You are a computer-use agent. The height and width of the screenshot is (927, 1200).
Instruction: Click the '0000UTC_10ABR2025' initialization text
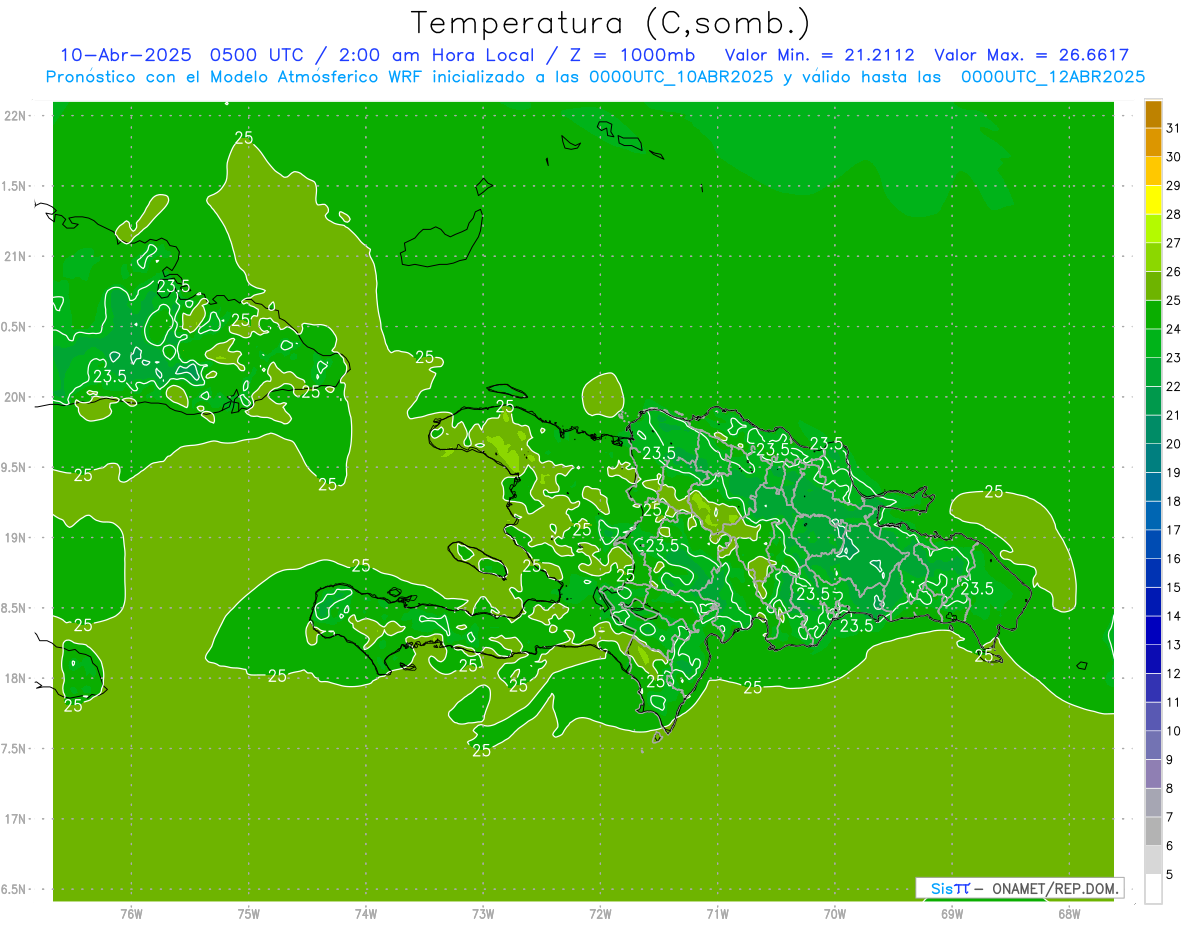681,77
